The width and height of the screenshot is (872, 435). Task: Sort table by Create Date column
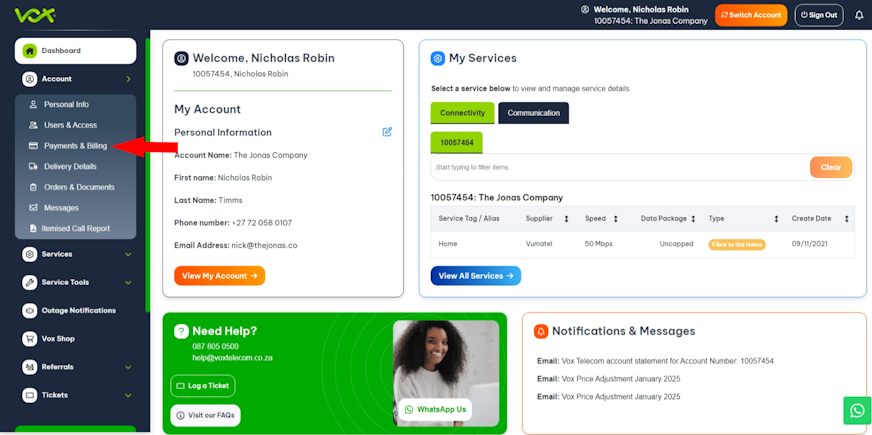click(x=846, y=218)
